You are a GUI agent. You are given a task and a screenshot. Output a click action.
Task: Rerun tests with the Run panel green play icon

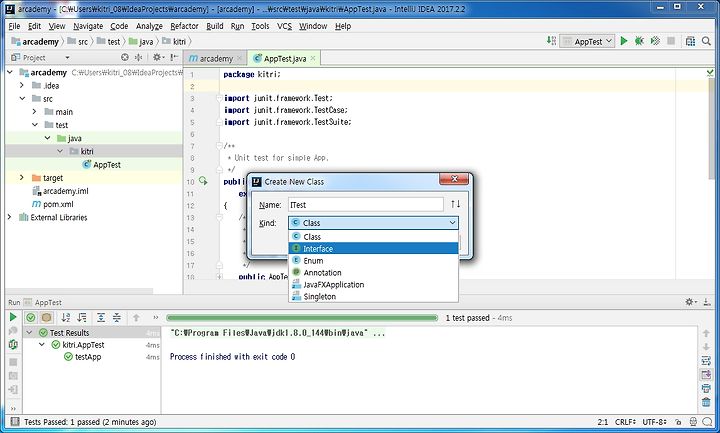tap(13, 317)
